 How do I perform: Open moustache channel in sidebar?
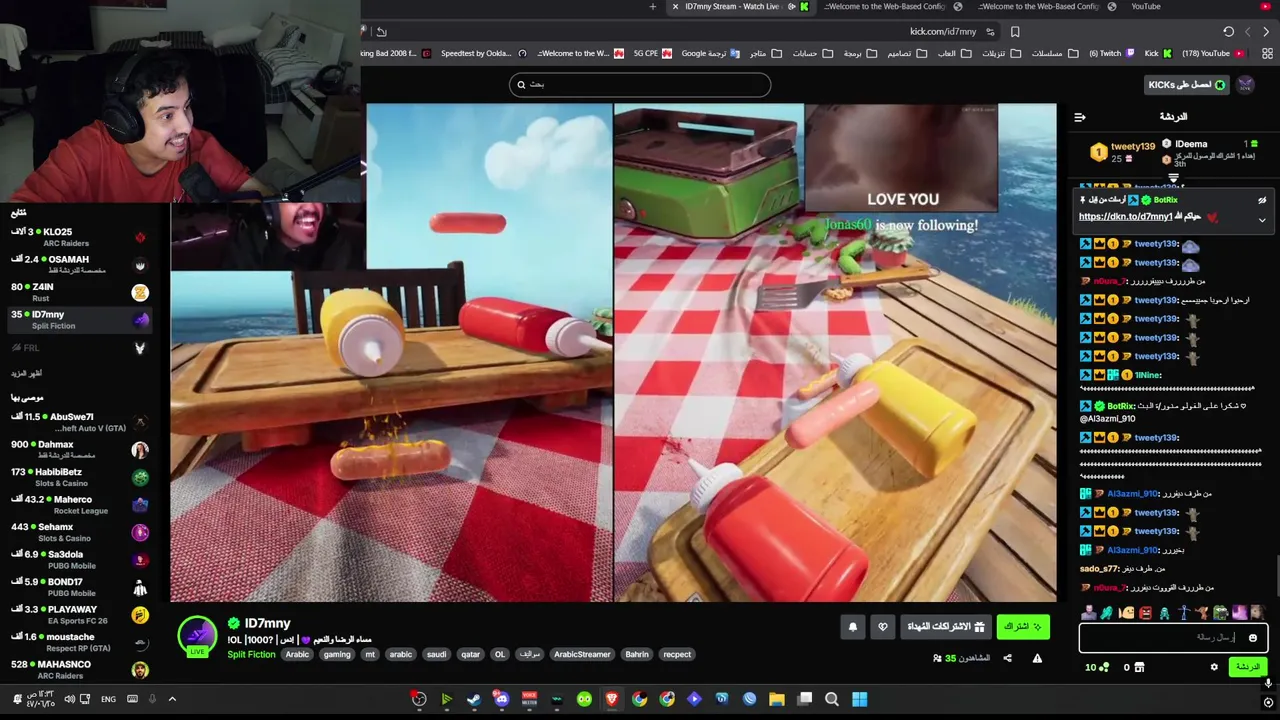(x=78, y=642)
